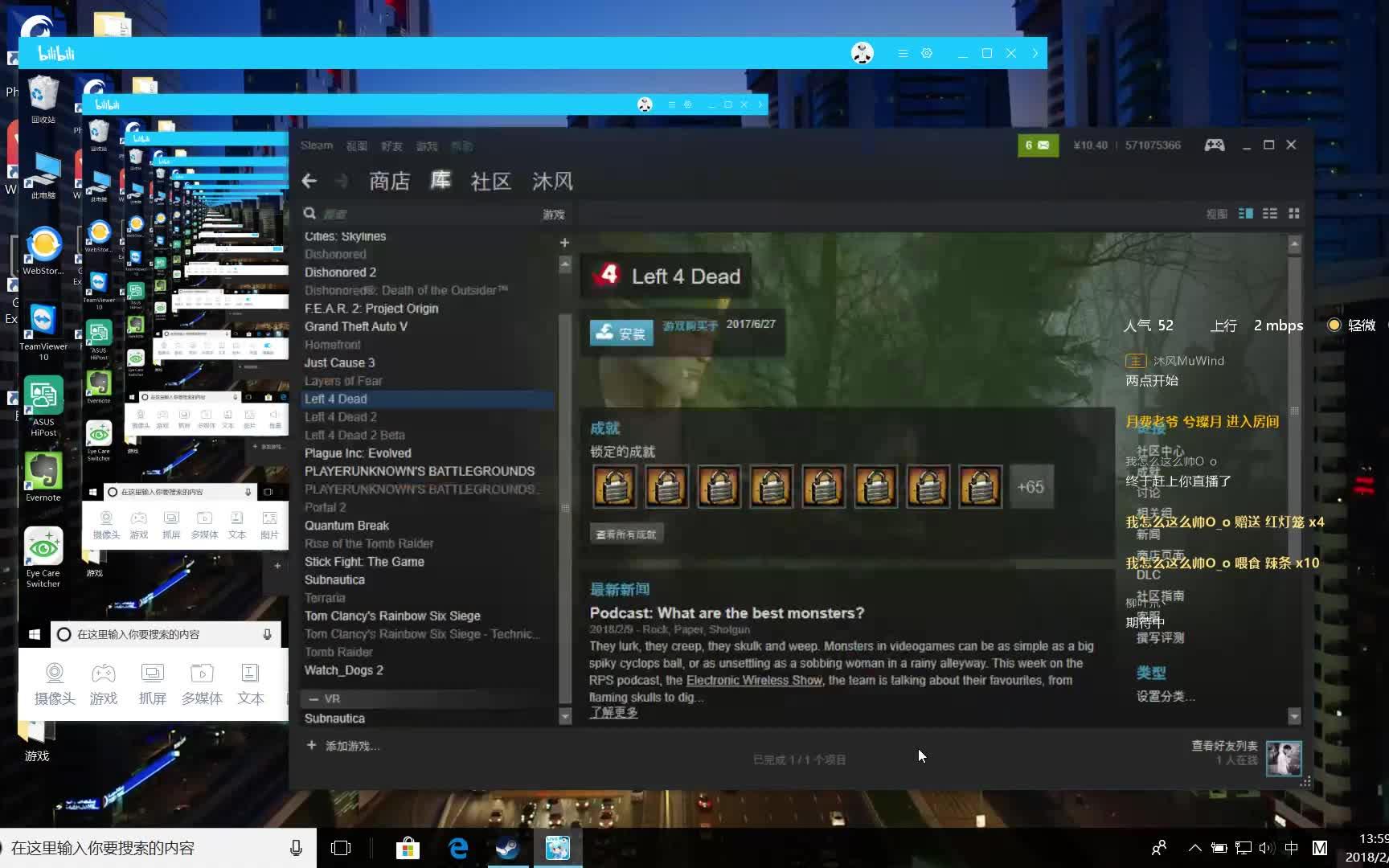
Task: Click into Steam library search field
Action: (x=426, y=214)
